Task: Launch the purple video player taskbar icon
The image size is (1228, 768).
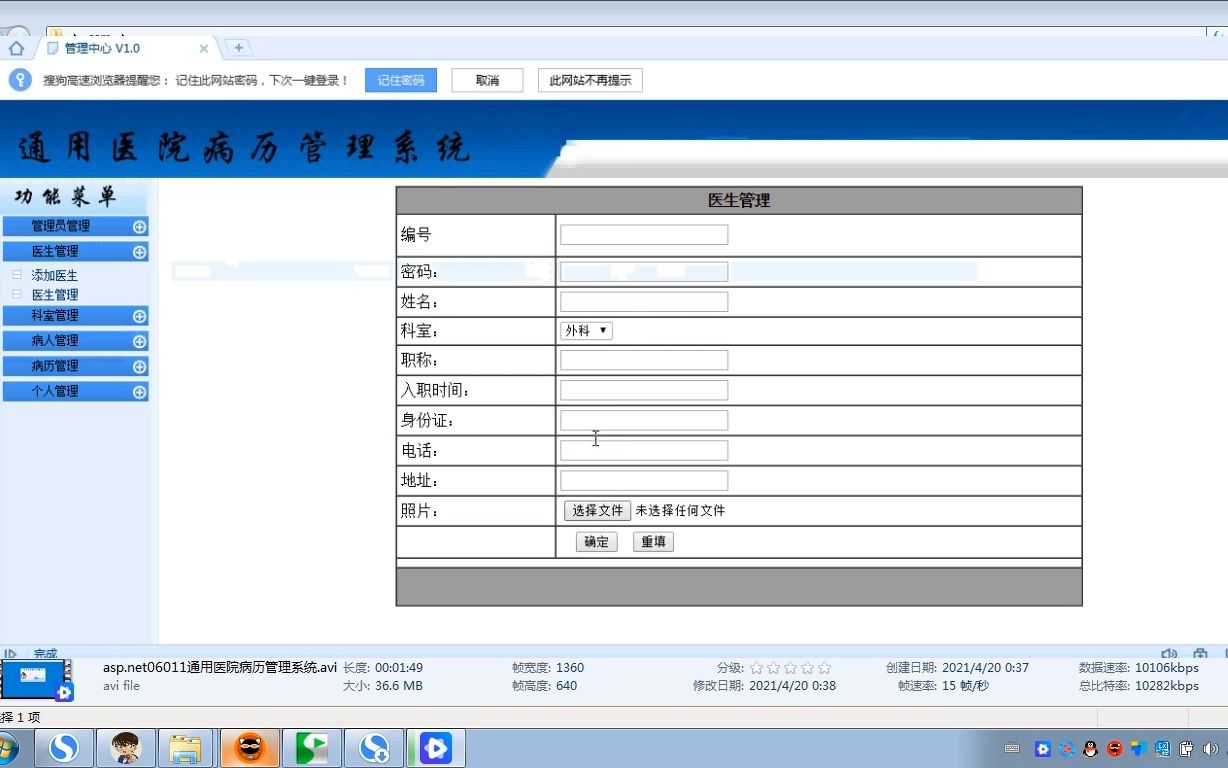Action: (436, 748)
